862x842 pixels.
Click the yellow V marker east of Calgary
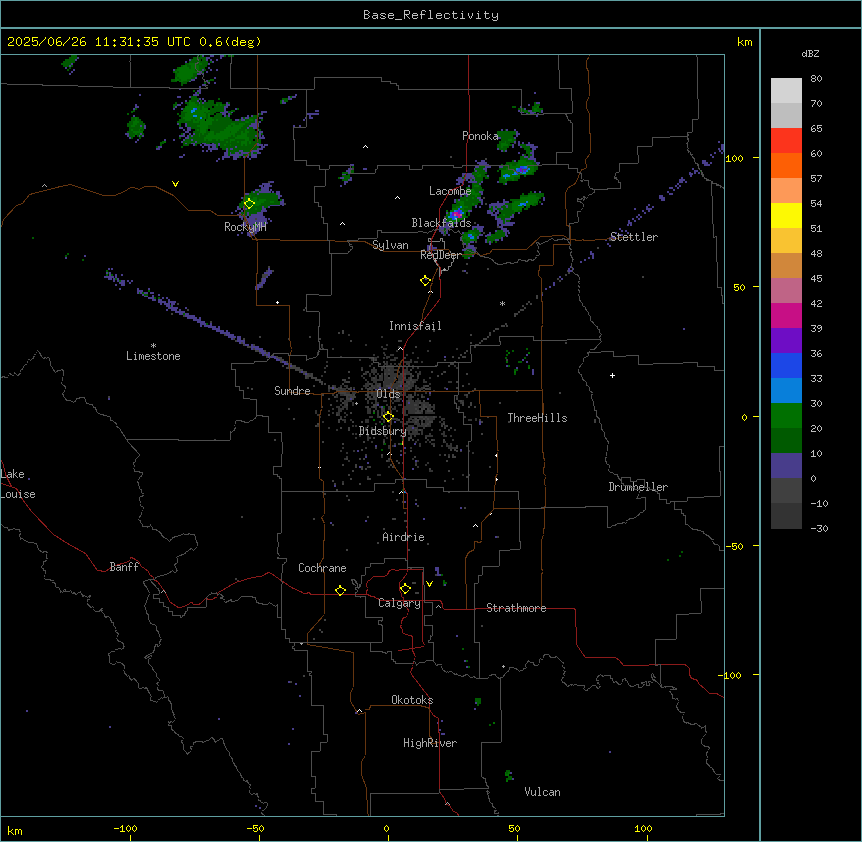(x=429, y=584)
